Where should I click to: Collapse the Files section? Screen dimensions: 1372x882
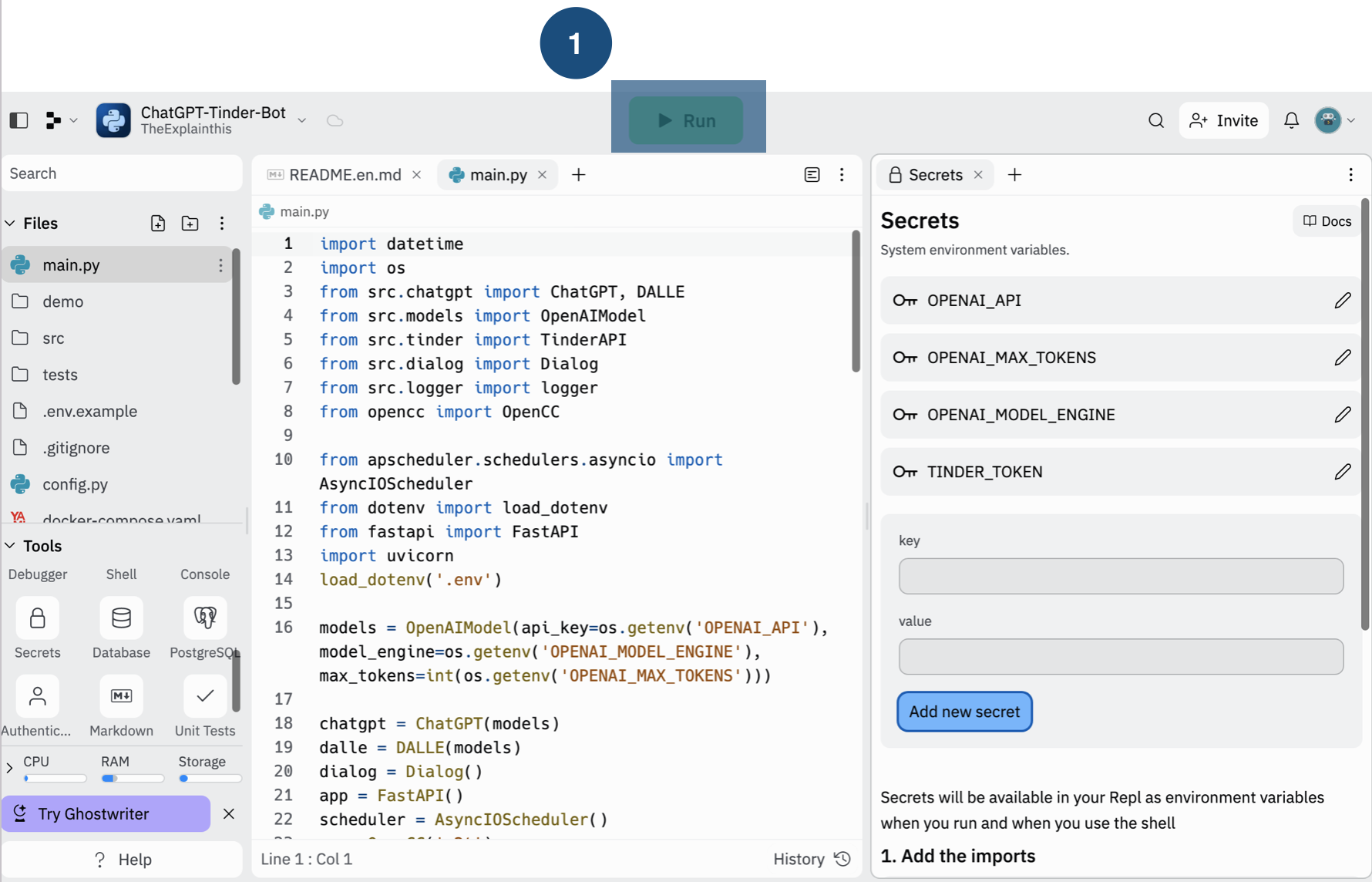10,224
